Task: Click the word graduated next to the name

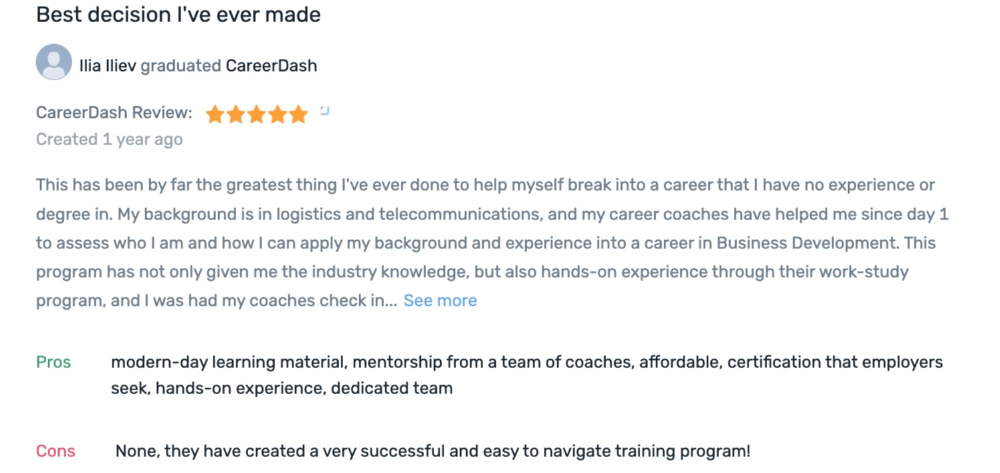Action: click(181, 66)
